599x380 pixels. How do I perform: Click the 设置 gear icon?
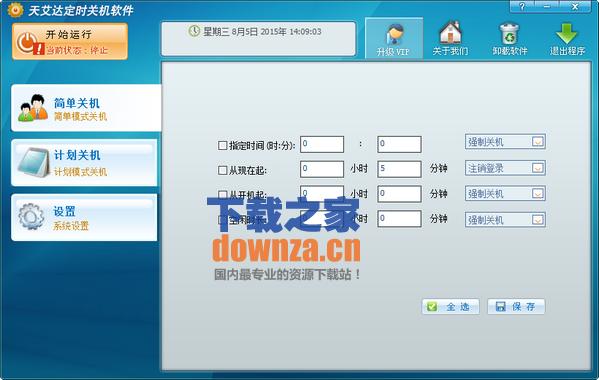pyautogui.click(x=31, y=217)
